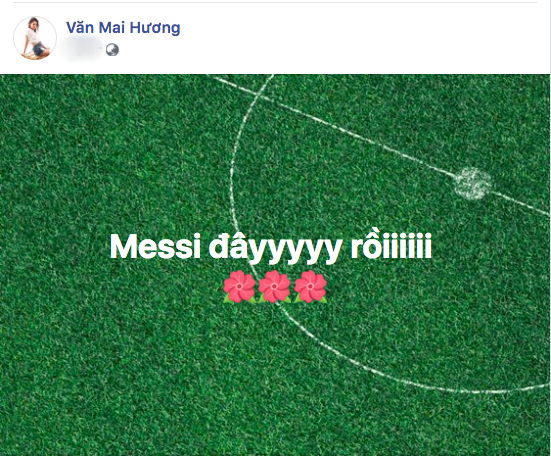Click the middle pink flower emoji

pos(274,286)
